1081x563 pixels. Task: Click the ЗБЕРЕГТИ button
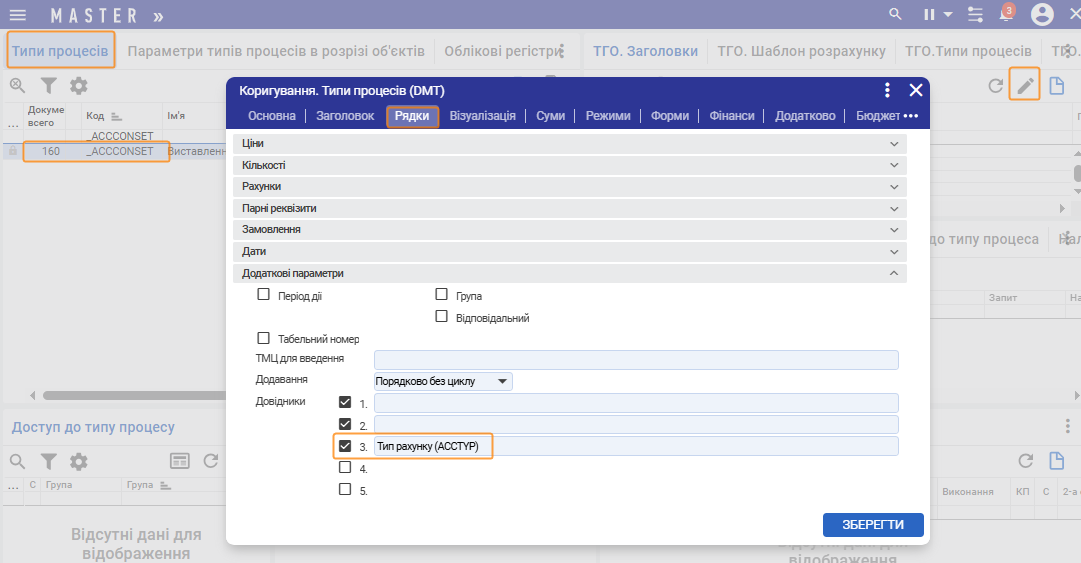pos(873,524)
